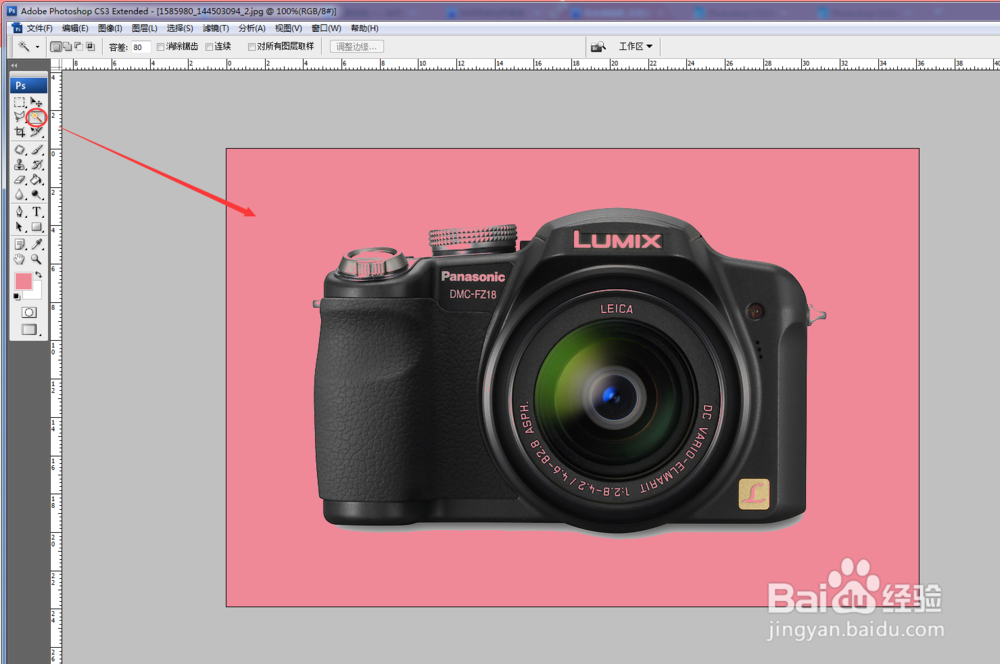1000x664 pixels.
Task: Open the pink foreground color swatch
Action: click(x=23, y=281)
